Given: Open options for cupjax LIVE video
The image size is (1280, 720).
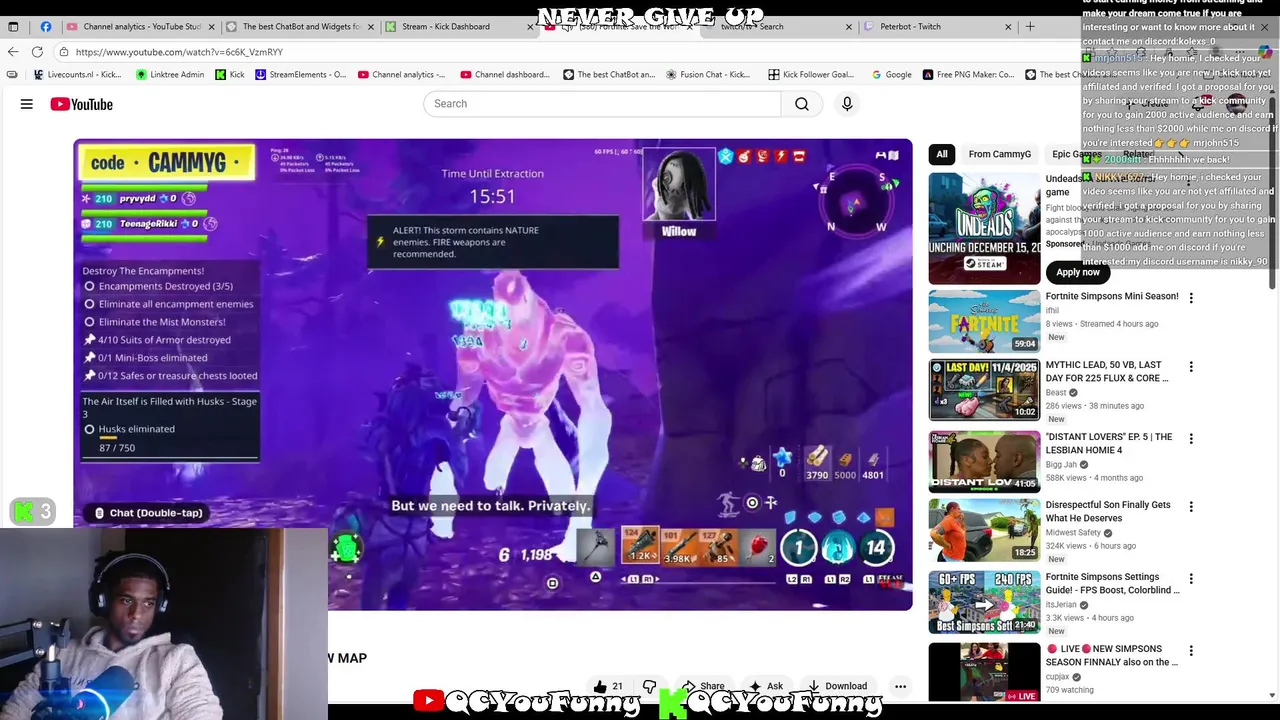Looking at the screenshot, I should (1191, 651).
